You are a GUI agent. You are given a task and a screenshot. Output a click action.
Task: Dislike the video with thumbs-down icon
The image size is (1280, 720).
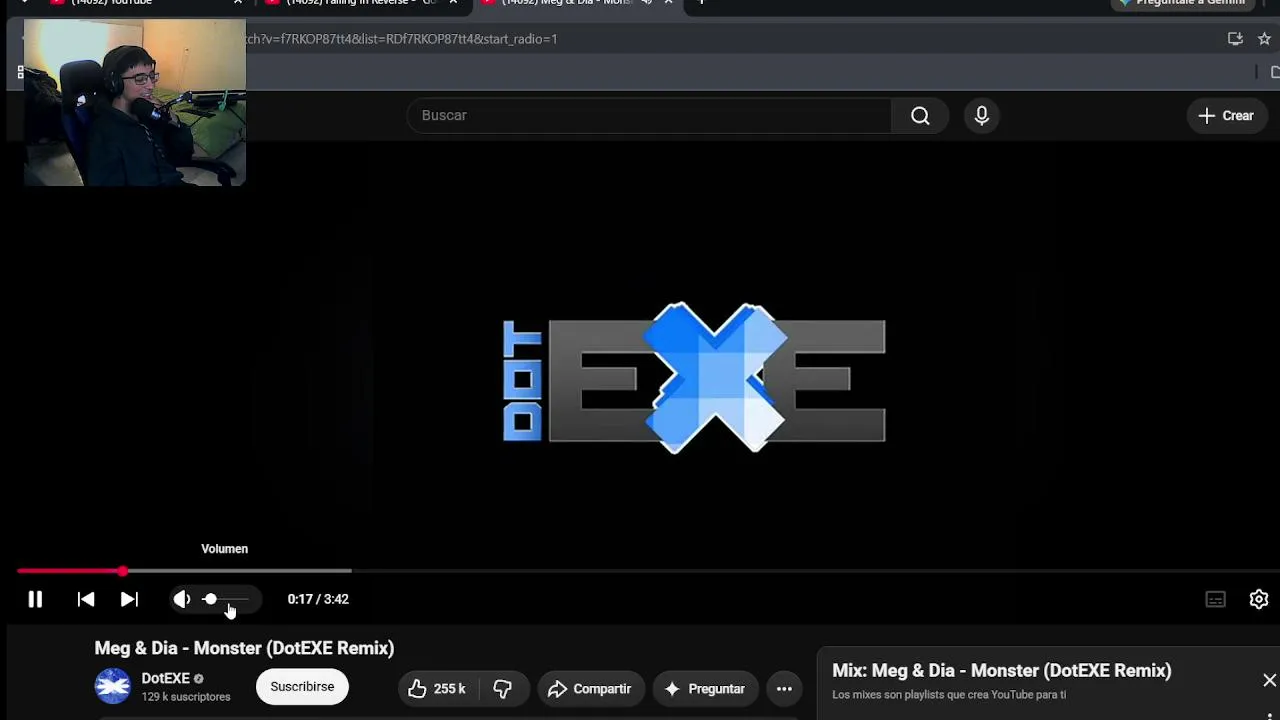[x=503, y=688]
